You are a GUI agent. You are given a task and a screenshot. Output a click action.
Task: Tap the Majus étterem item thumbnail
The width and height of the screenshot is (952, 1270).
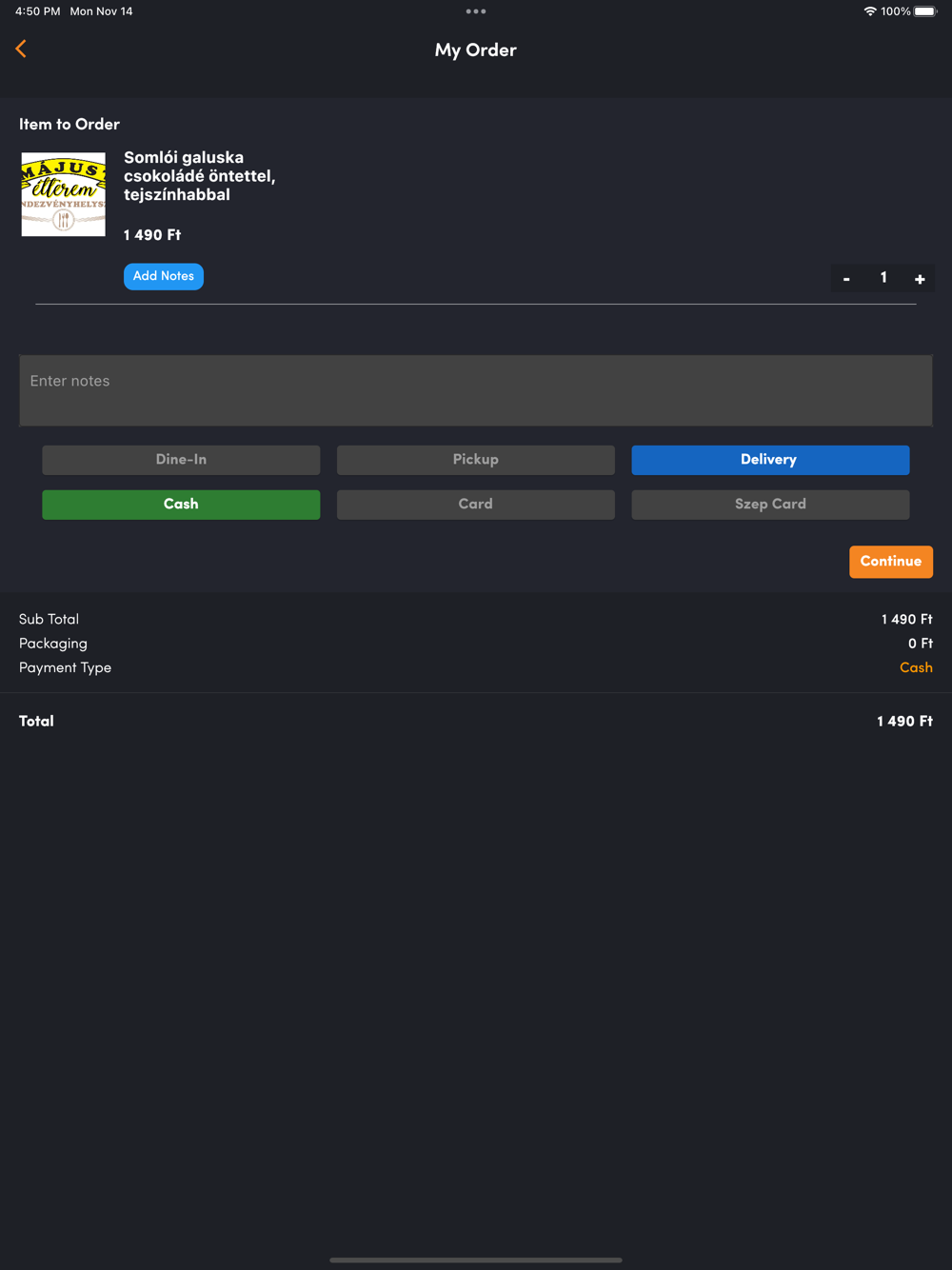point(64,194)
